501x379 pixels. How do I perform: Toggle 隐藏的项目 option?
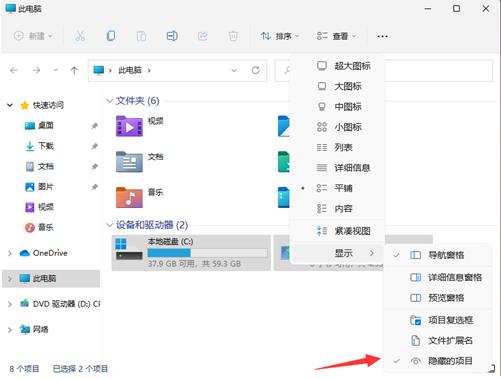point(438,361)
